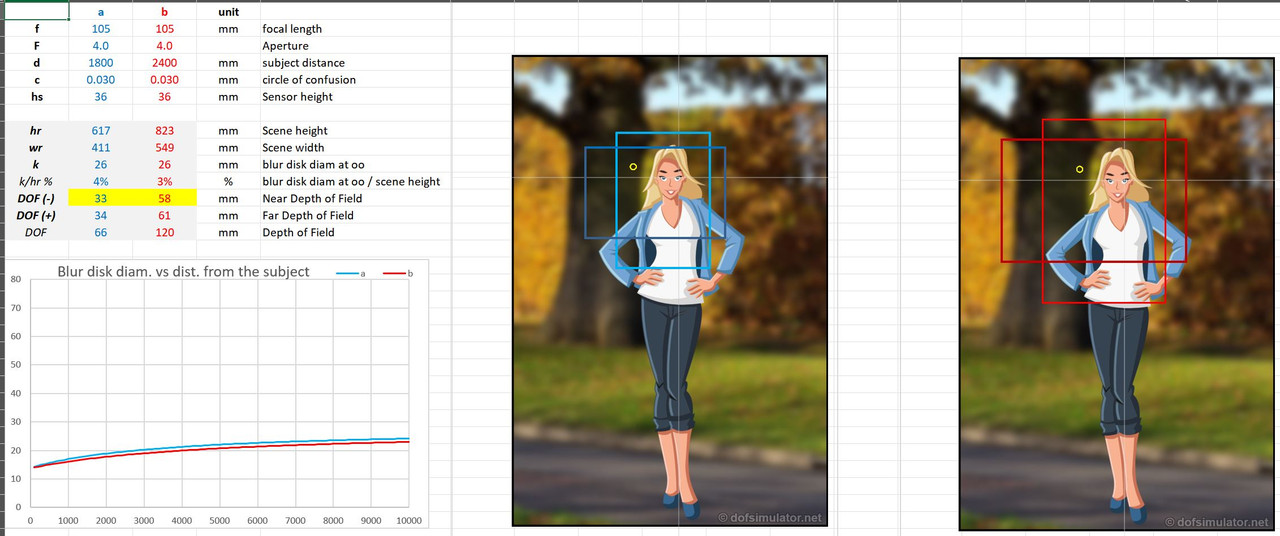Select the 'DOF (-)' row label cell

tap(36, 199)
